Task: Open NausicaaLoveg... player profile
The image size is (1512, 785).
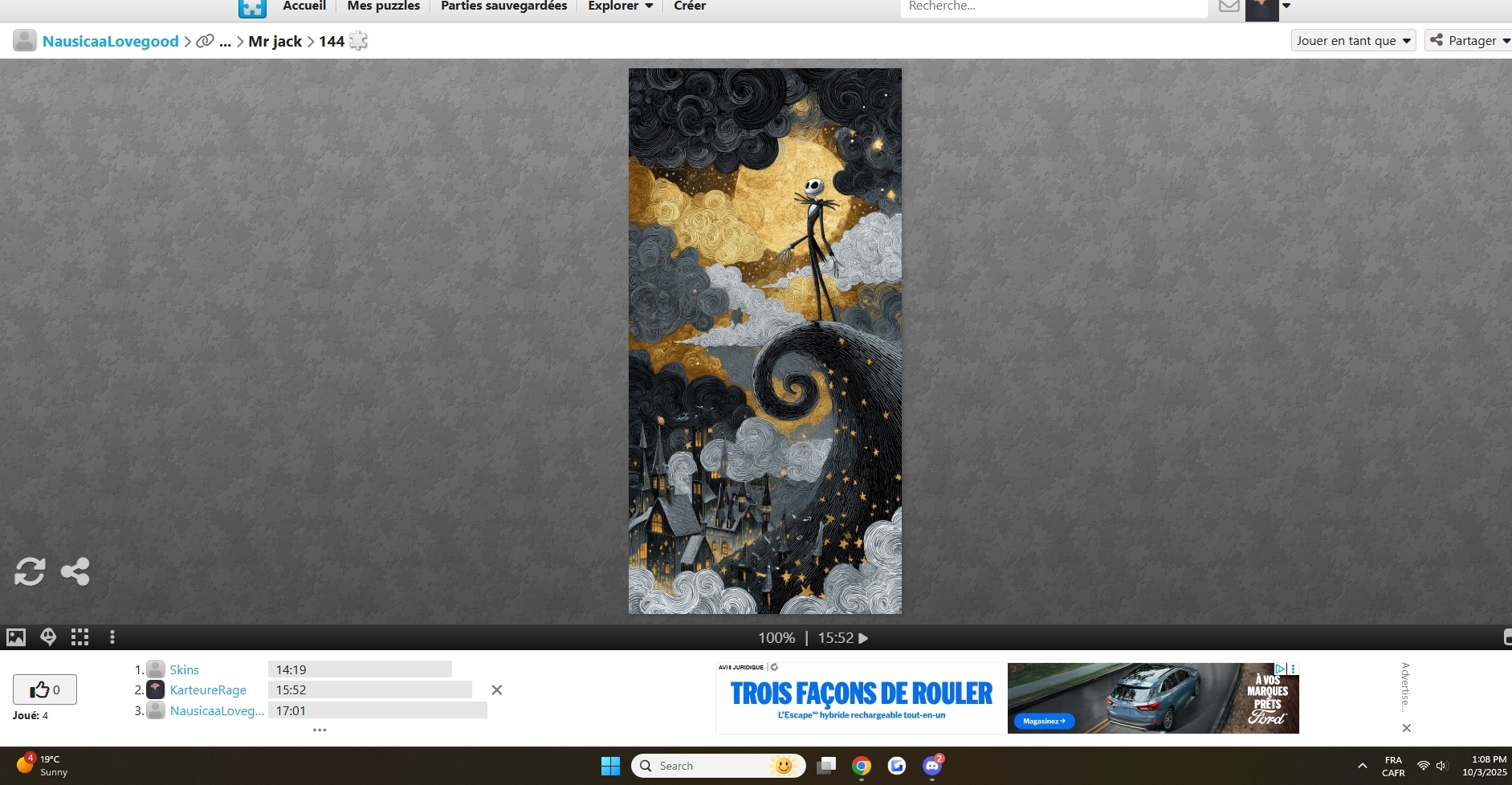Action: (x=217, y=710)
